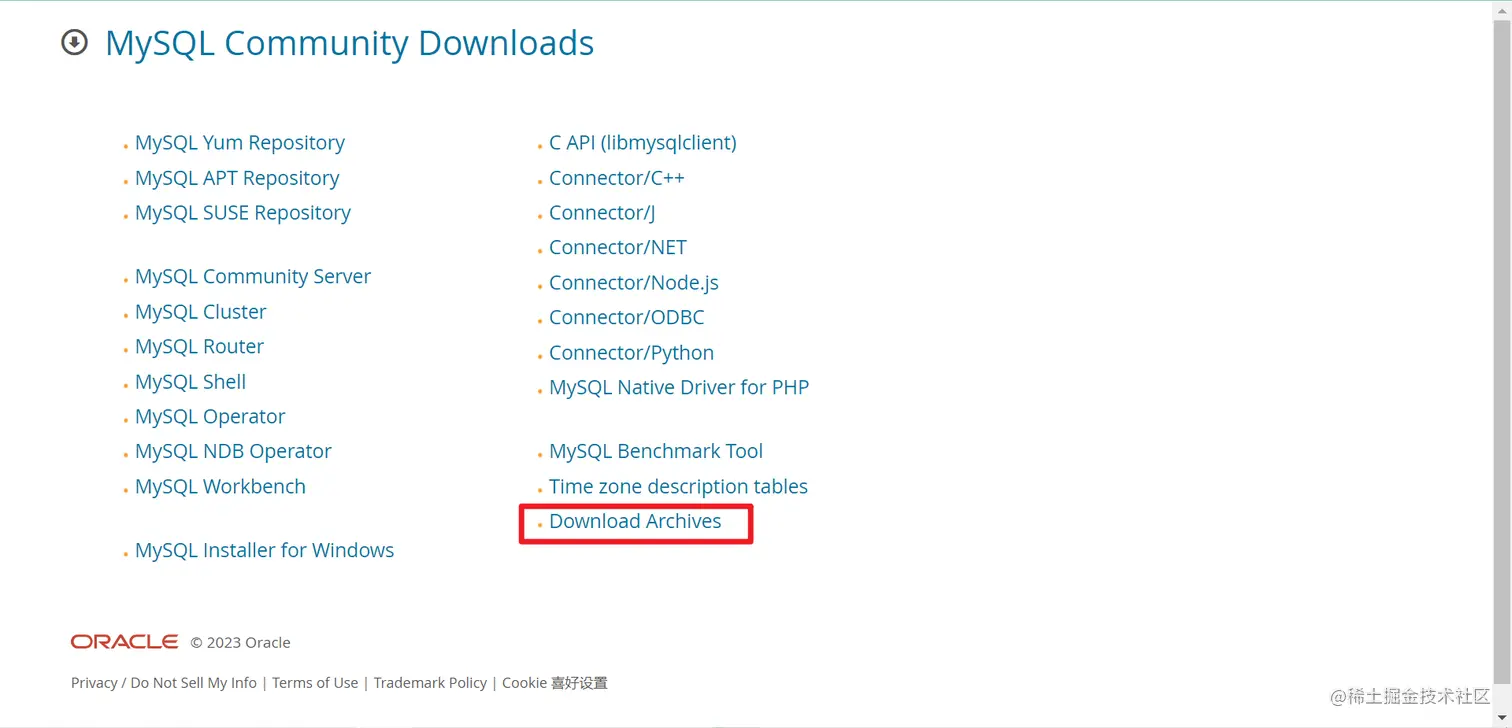
Task: Open Connector/Node.js page
Action: coord(634,283)
